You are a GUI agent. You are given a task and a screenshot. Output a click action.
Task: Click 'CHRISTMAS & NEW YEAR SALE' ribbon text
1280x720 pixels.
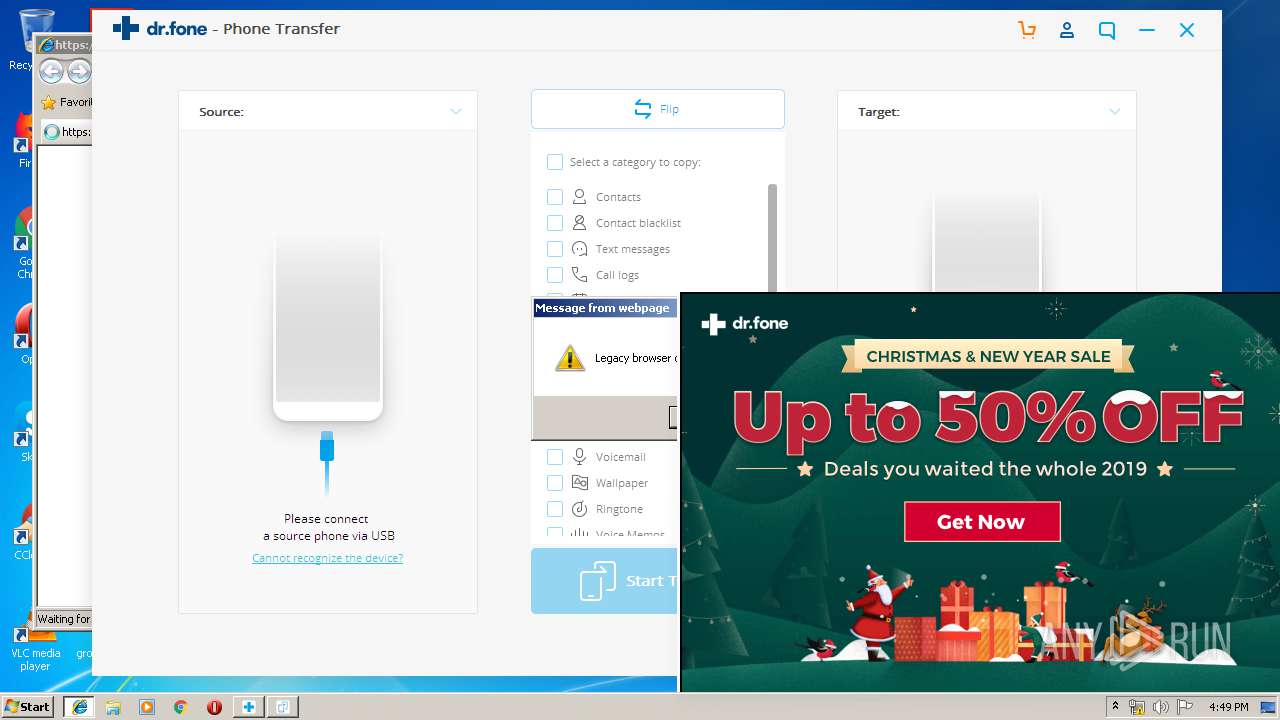[x=988, y=356]
